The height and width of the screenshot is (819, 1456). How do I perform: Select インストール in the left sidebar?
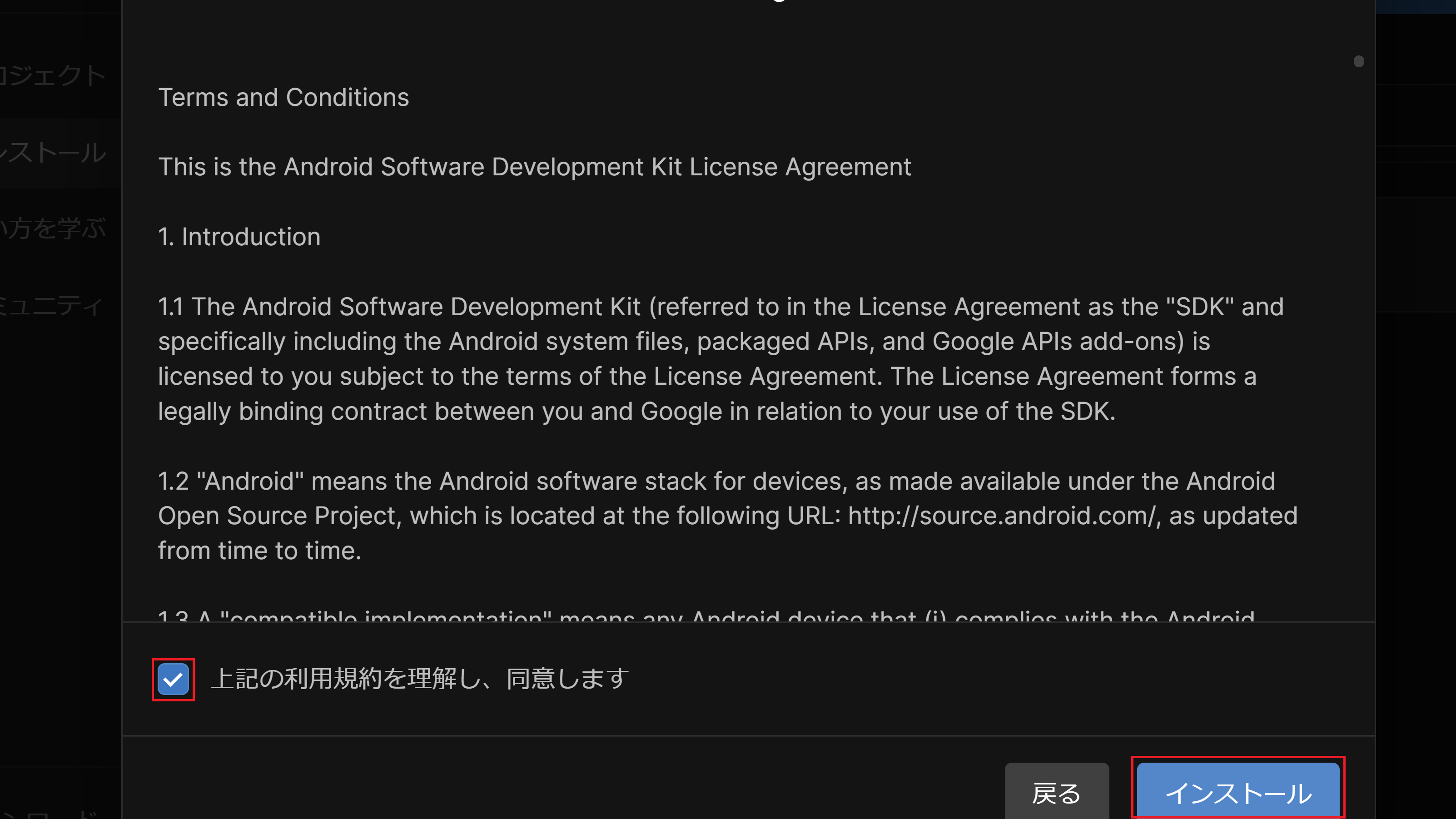[54, 153]
